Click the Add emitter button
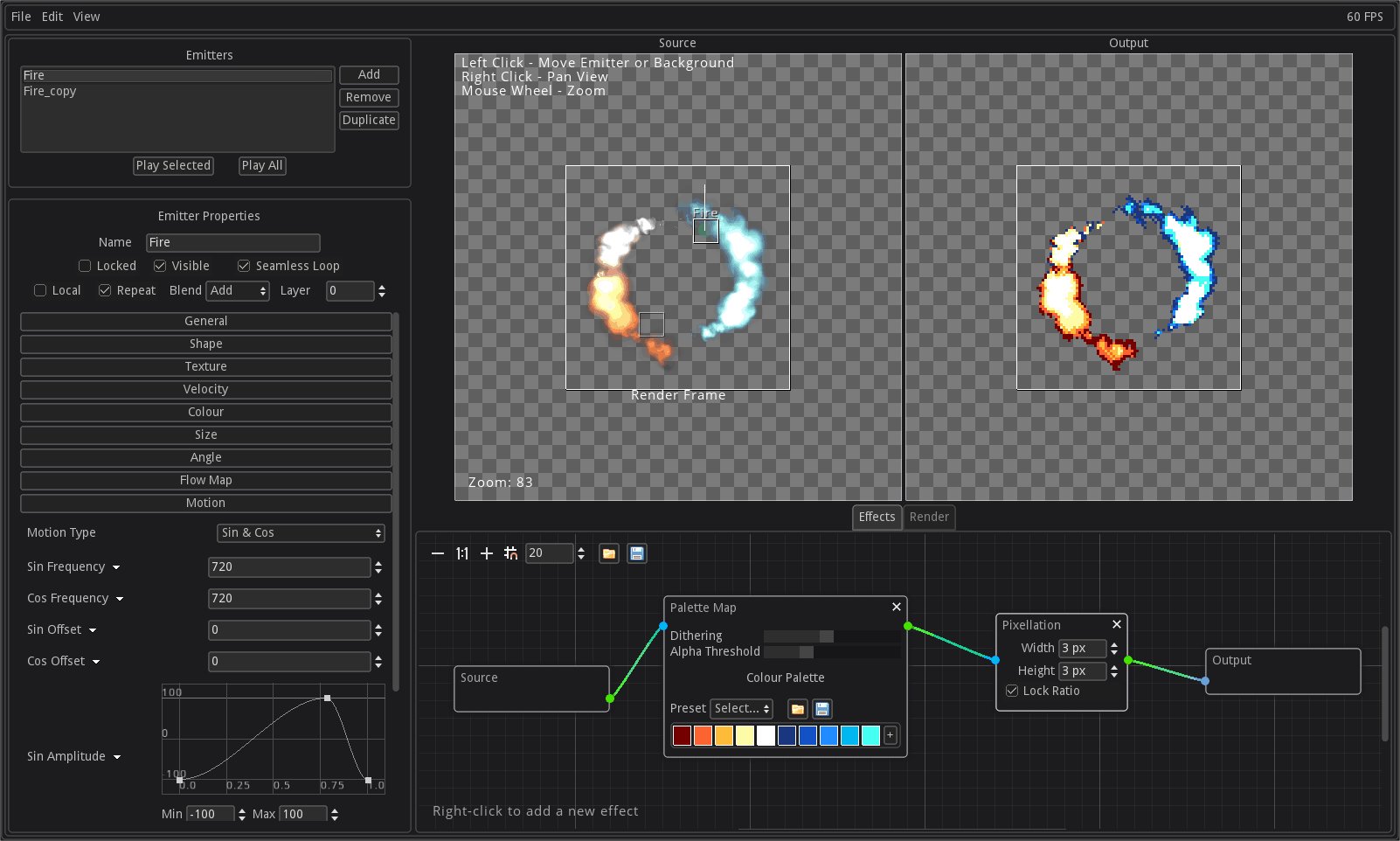 point(369,75)
